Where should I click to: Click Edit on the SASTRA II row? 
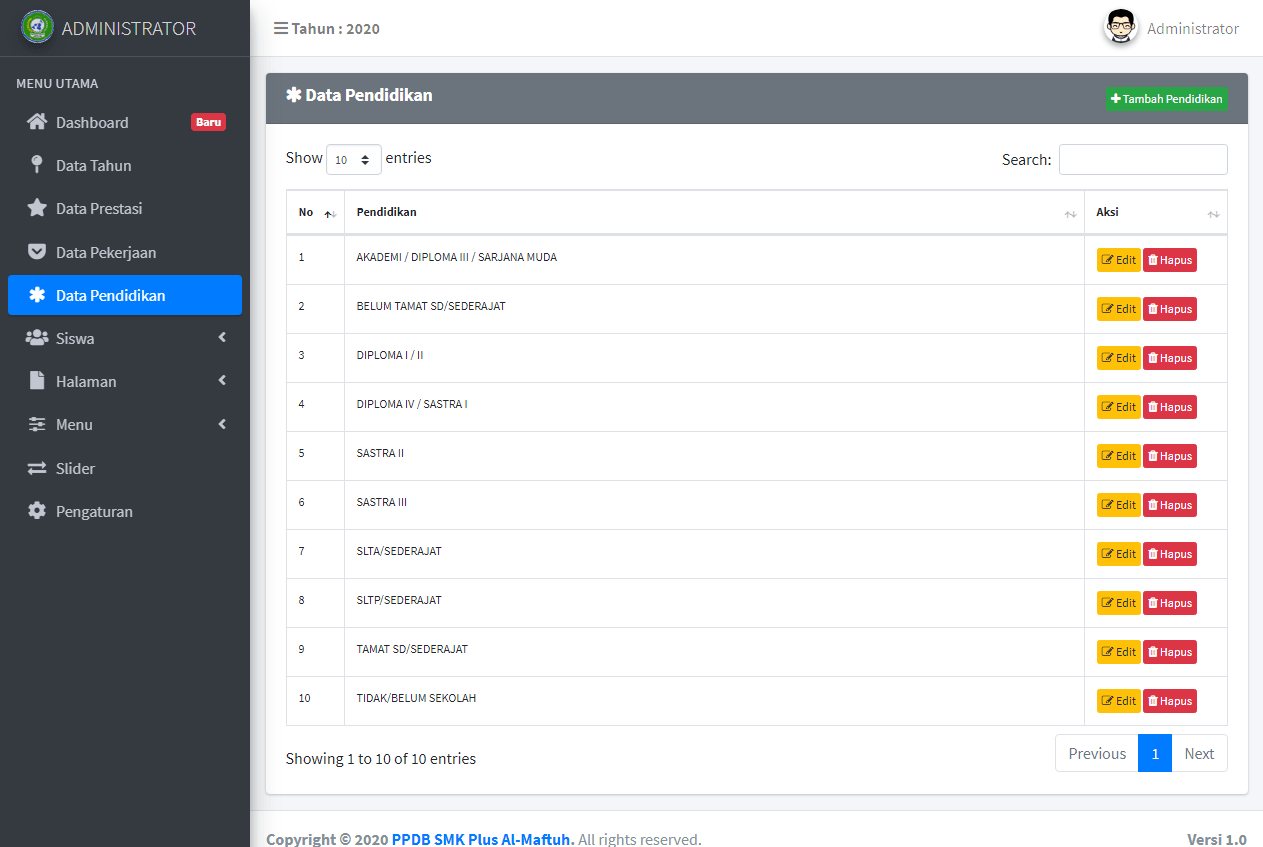(1117, 455)
